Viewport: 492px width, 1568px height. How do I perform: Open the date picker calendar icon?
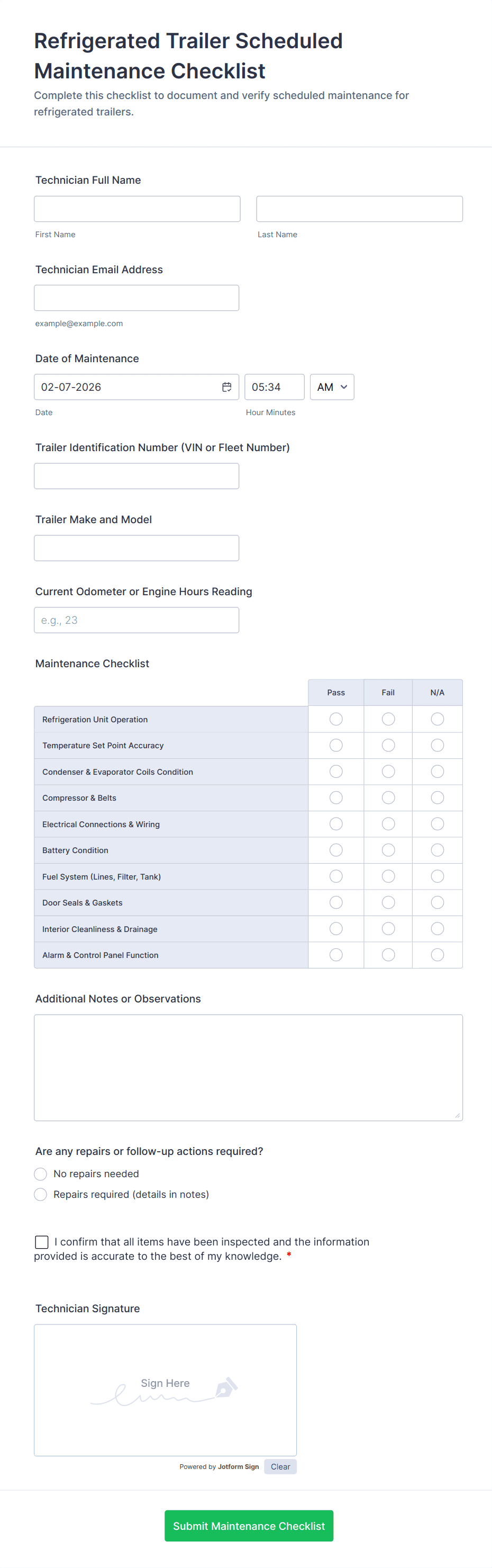(227, 387)
